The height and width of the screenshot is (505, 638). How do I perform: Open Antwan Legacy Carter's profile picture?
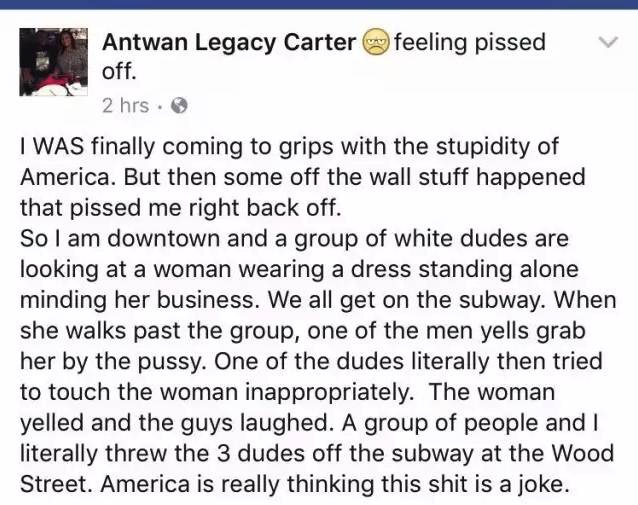click(53, 62)
